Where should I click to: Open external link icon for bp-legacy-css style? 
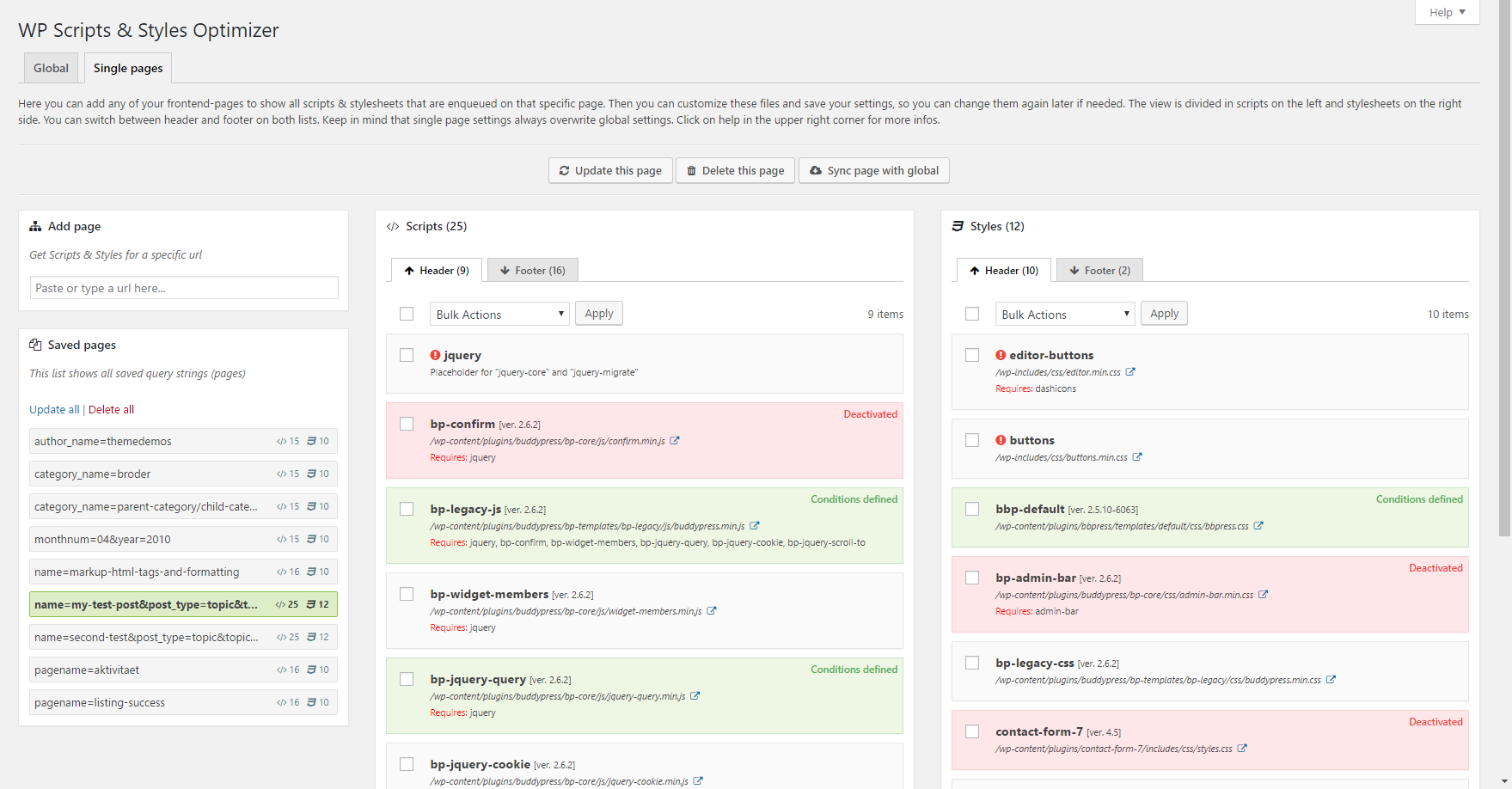coord(1331,680)
